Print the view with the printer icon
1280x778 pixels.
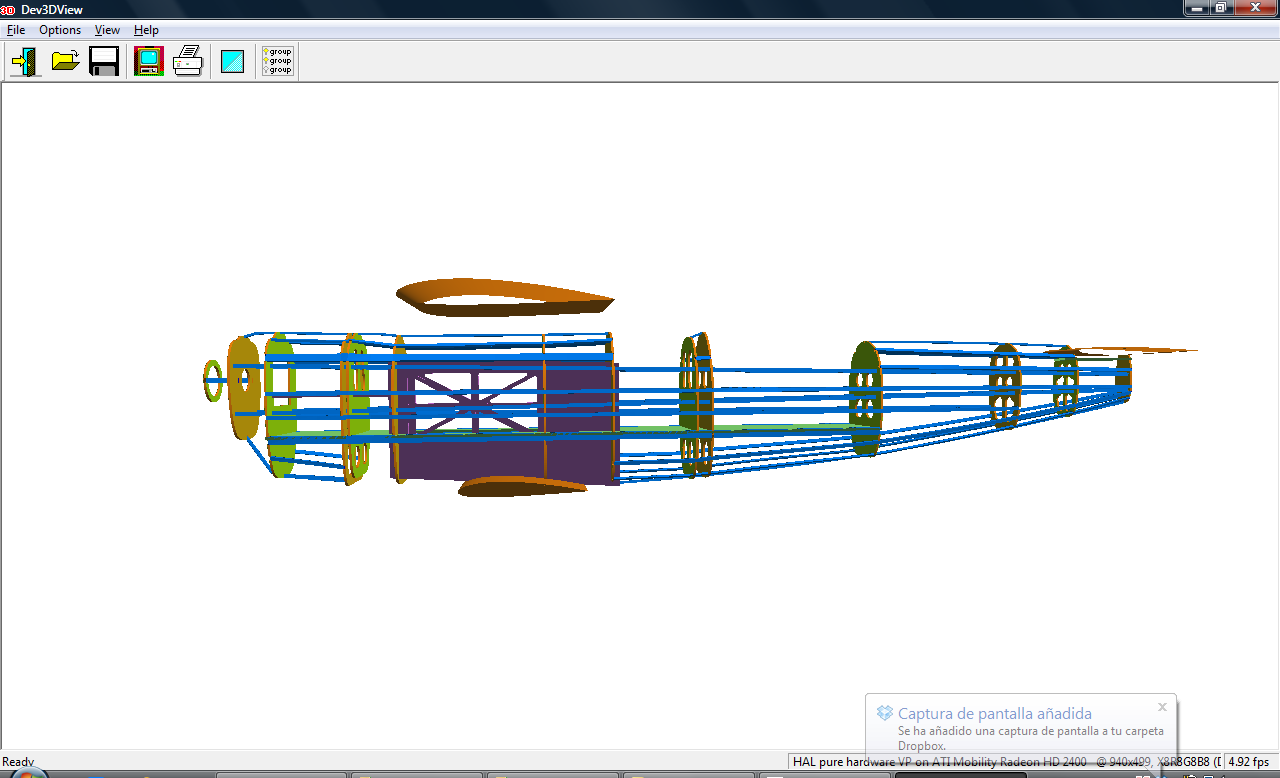(188, 62)
